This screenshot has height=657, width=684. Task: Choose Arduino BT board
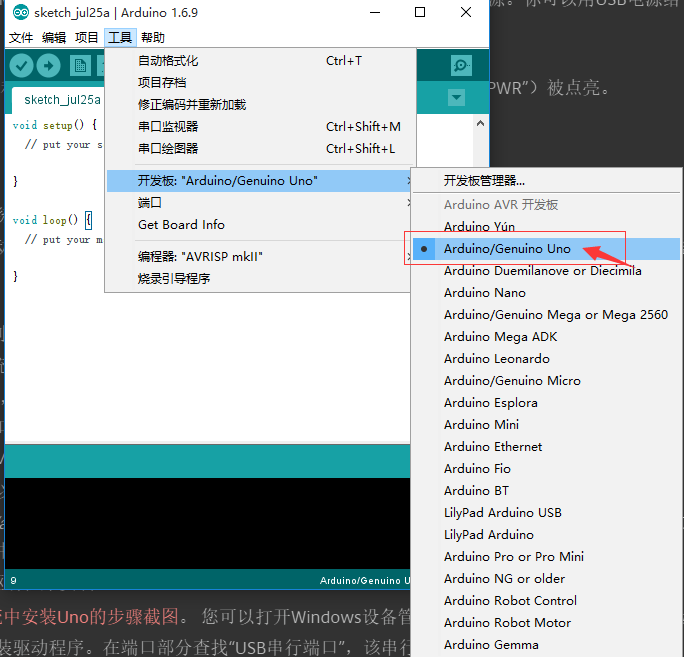tap(547, 491)
